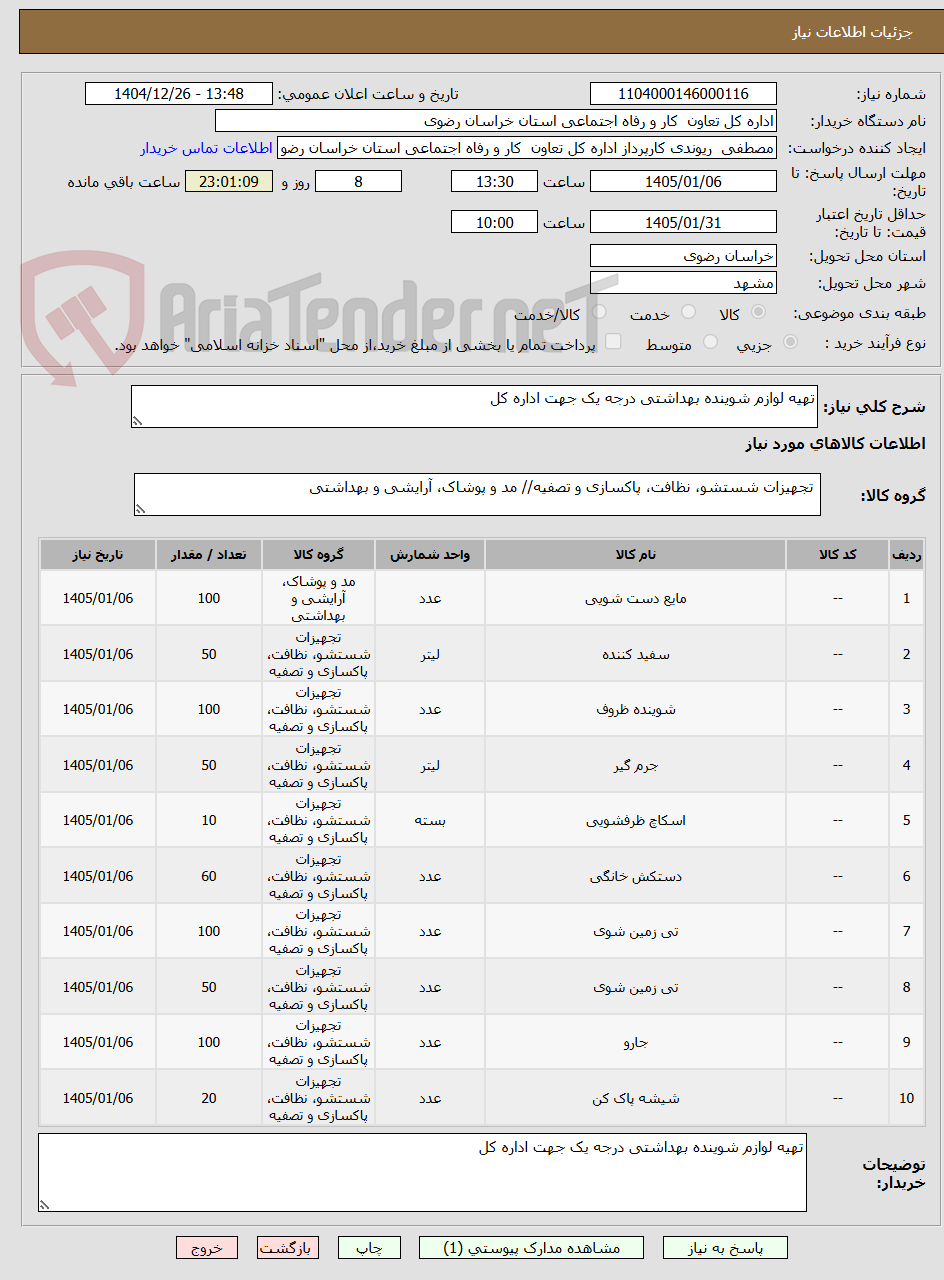944x1280 pixels.
Task: Click quantity 20 in شیشه پاک کن row
Action: pyautogui.click(x=209, y=1098)
